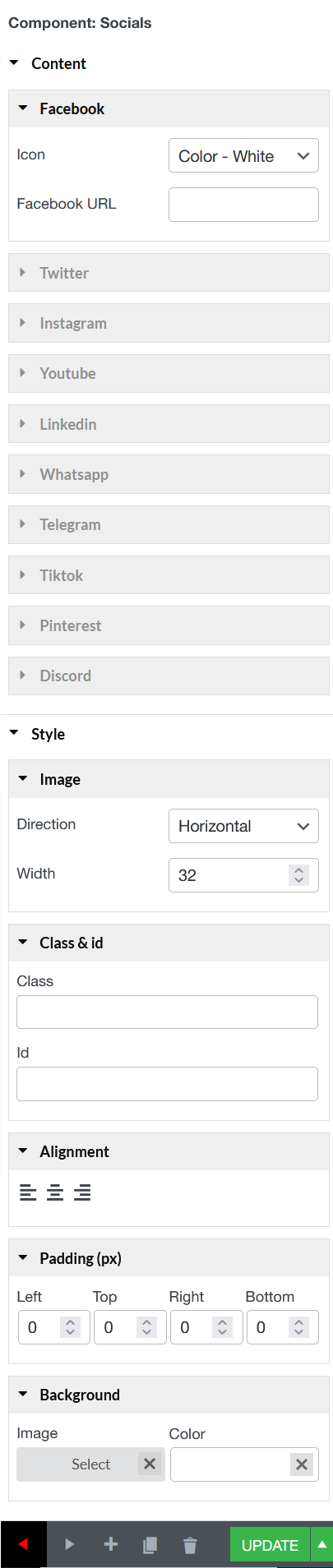Click the Facebook URL input field

(x=243, y=205)
